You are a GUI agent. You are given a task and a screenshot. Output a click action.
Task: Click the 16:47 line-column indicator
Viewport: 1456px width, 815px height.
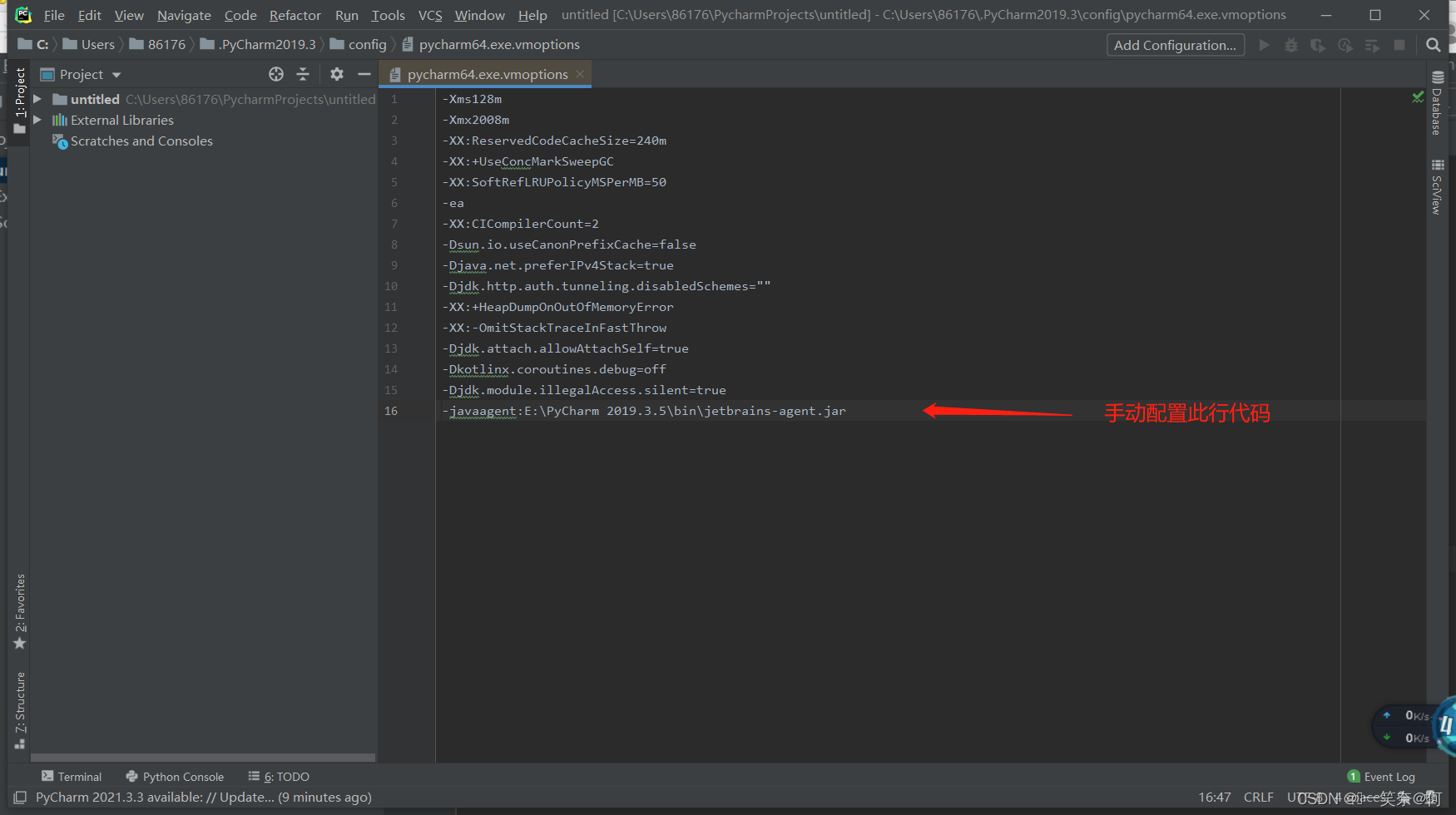tap(1215, 798)
